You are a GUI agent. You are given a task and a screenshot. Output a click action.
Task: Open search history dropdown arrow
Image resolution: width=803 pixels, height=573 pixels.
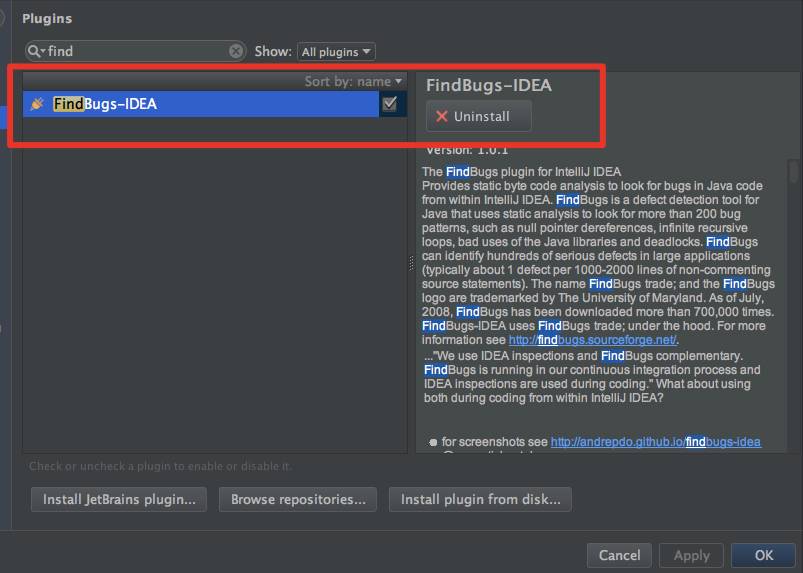43,51
